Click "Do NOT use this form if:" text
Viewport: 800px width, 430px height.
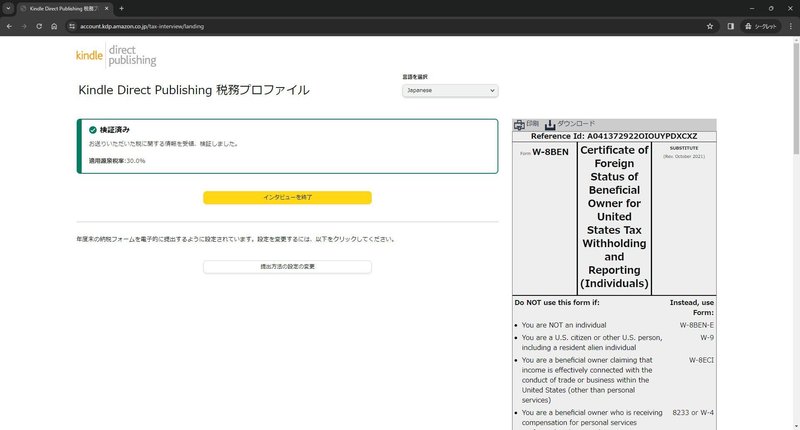[557, 302]
